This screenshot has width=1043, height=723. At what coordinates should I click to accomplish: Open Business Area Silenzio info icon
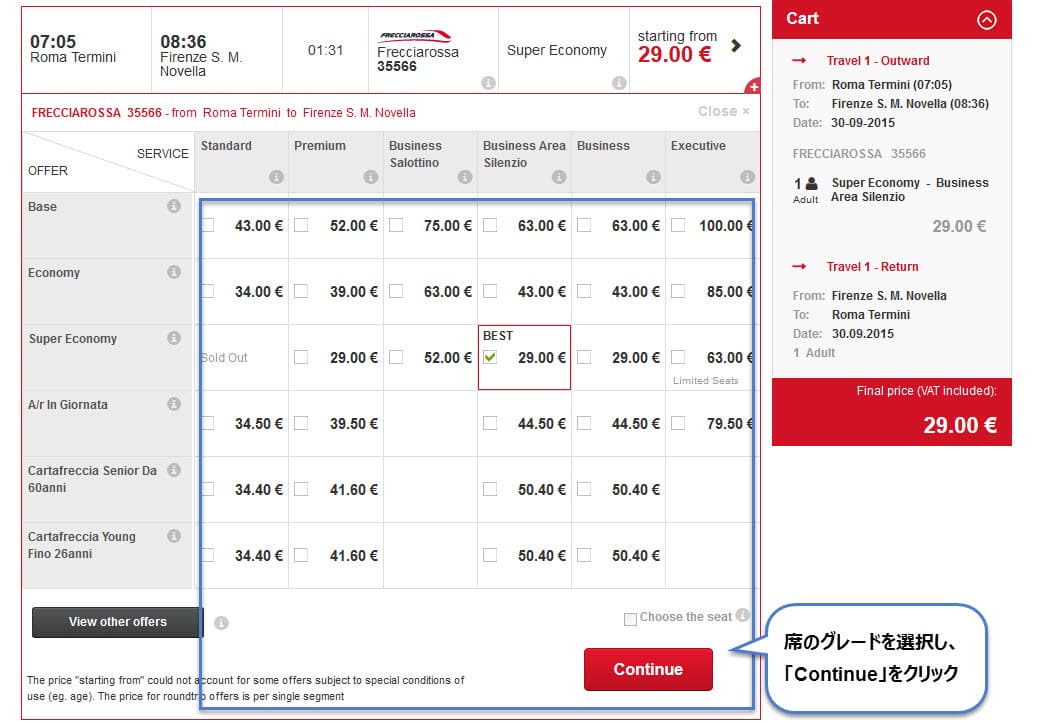click(x=559, y=177)
